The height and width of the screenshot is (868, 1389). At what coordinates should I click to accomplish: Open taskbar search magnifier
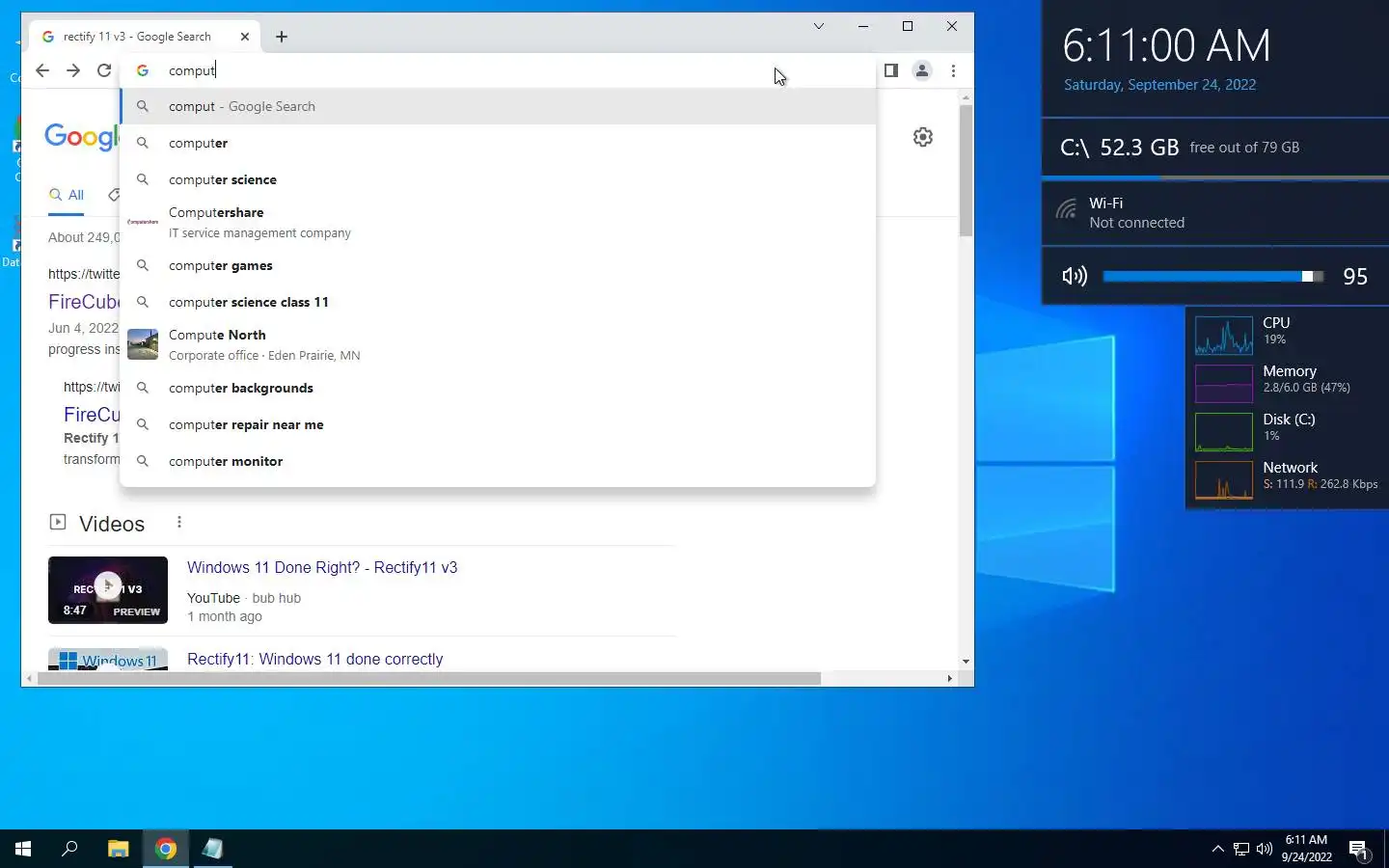(69, 849)
